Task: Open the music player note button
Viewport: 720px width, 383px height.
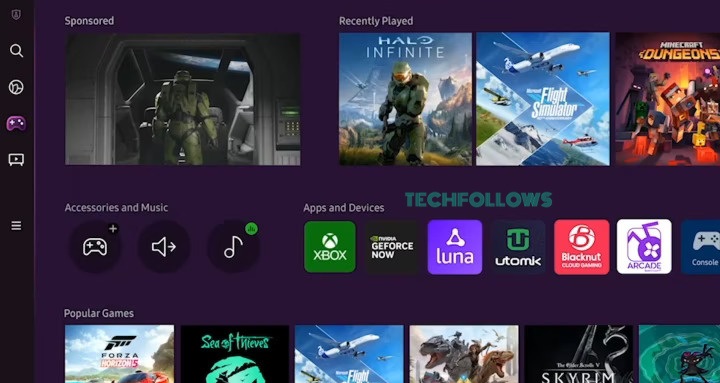Action: coord(233,247)
